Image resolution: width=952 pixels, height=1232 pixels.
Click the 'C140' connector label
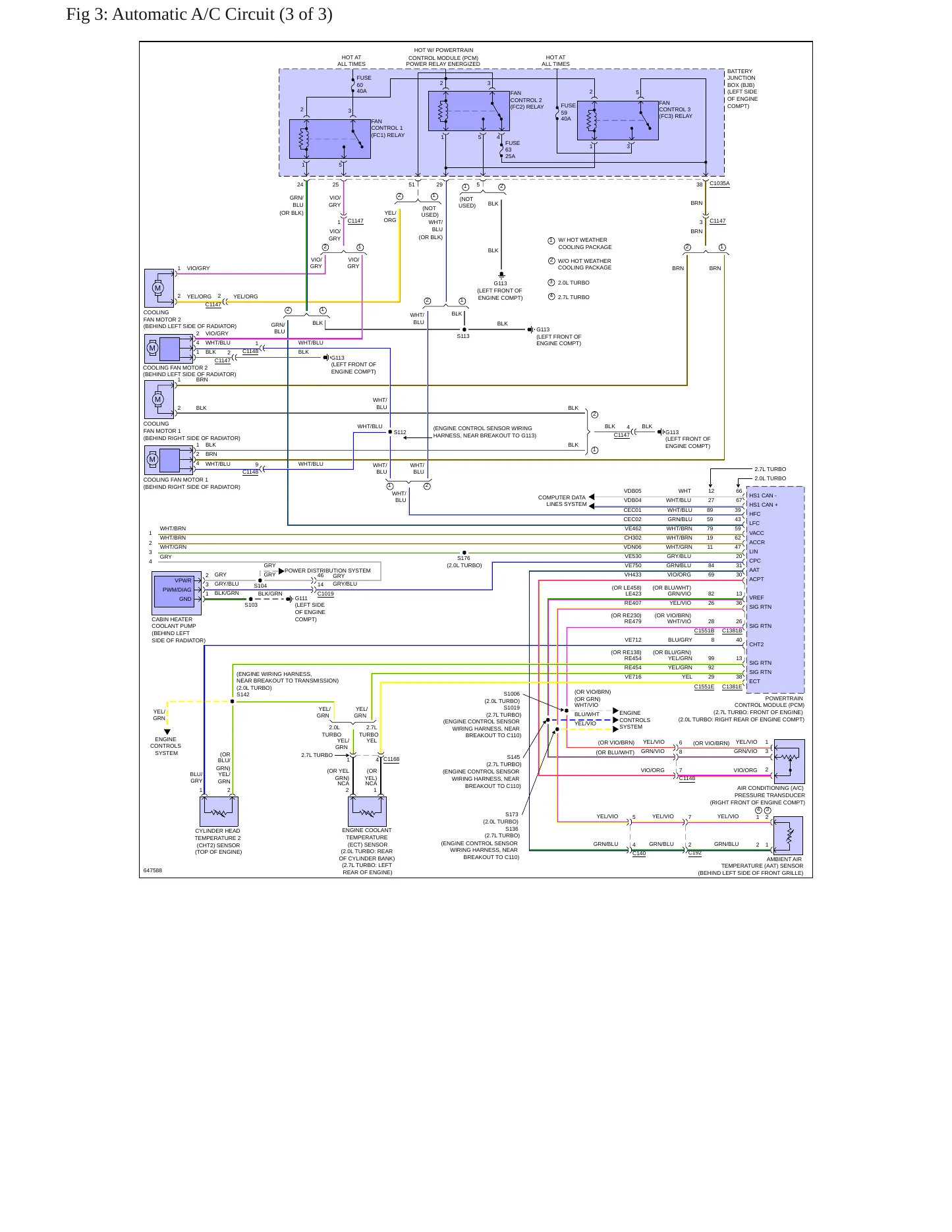click(639, 853)
